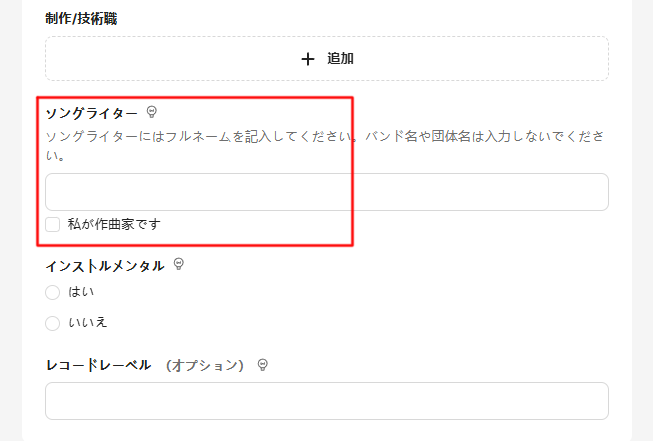Image resolution: width=653 pixels, height=441 pixels.
Task: Click the dashed border add-credit box area
Action: [327, 59]
